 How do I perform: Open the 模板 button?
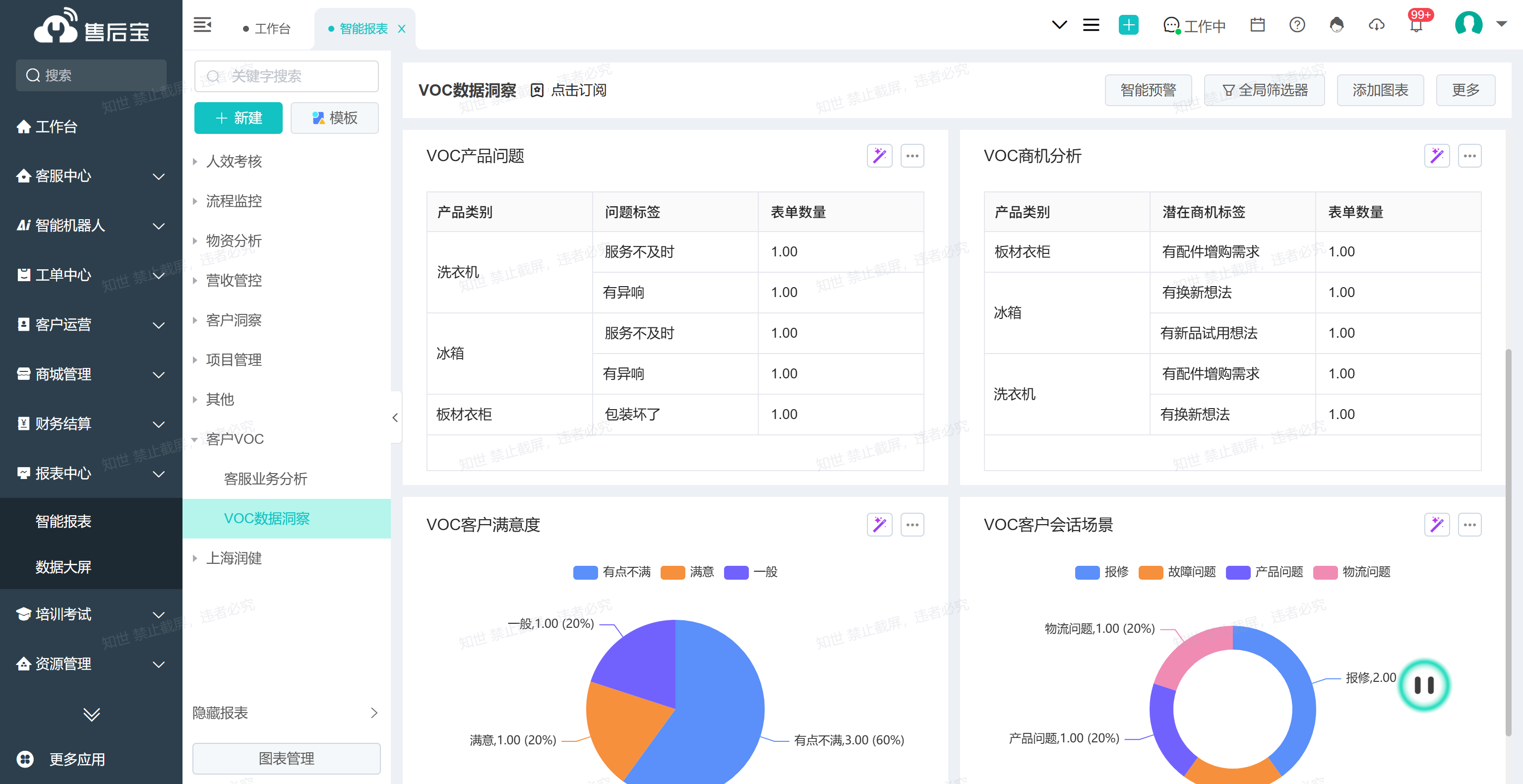[335, 118]
